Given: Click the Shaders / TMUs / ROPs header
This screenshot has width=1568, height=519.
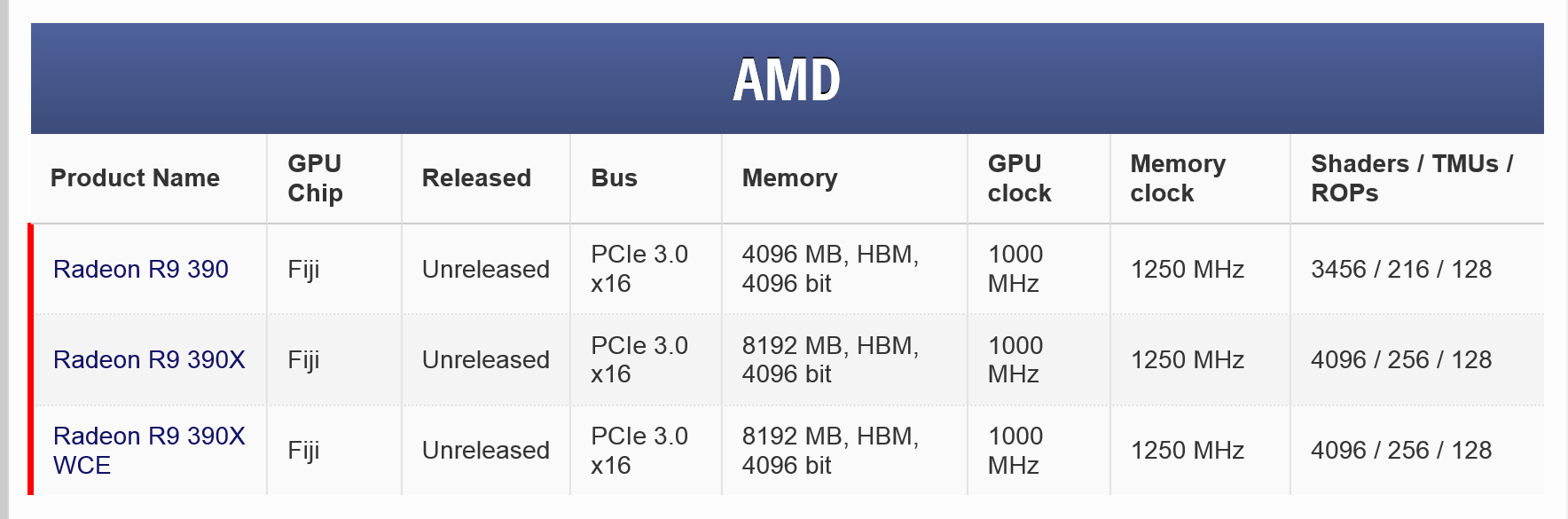Looking at the screenshot, I should [1411, 178].
